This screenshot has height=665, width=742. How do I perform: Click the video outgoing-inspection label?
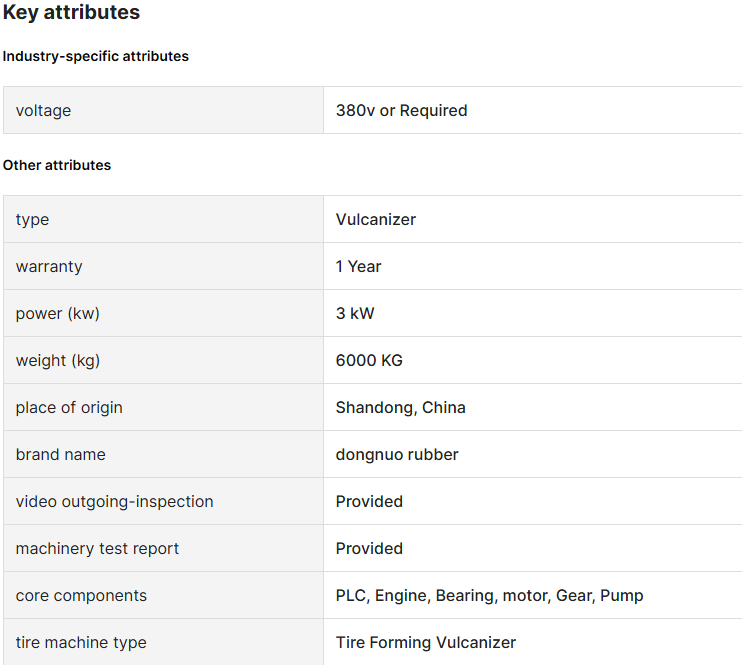tap(115, 502)
